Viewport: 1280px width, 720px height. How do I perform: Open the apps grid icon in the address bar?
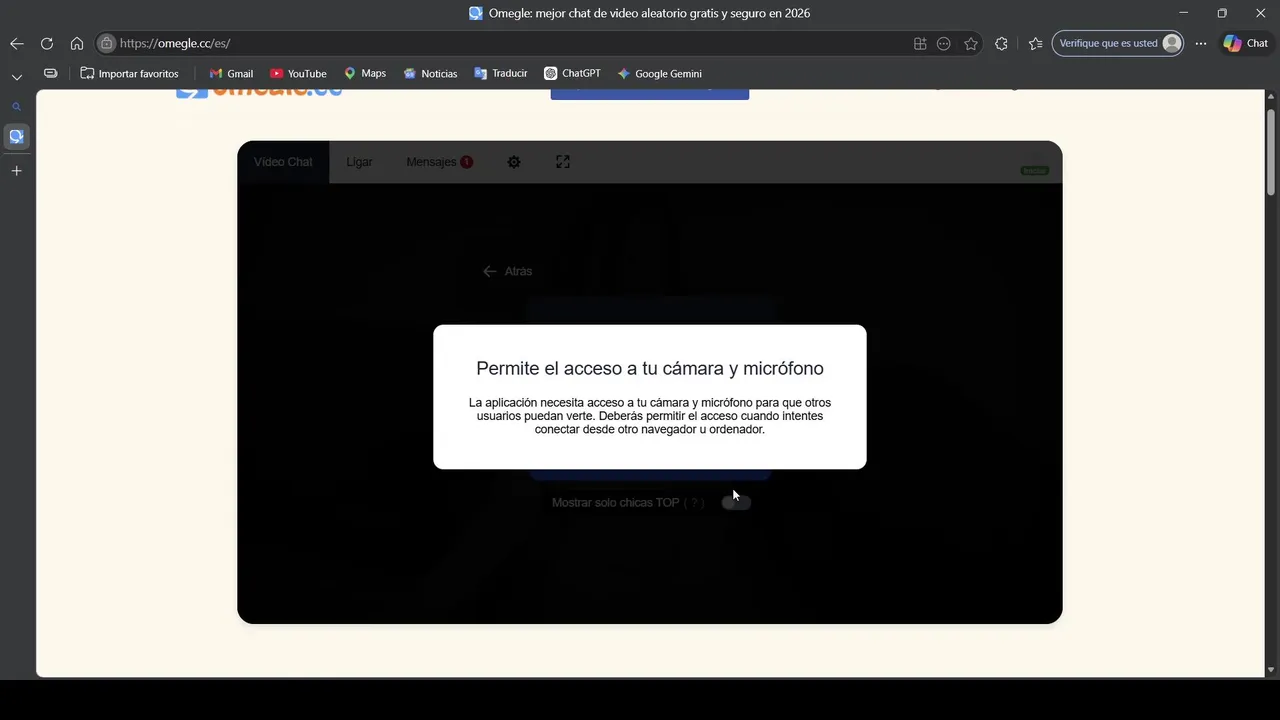click(920, 43)
